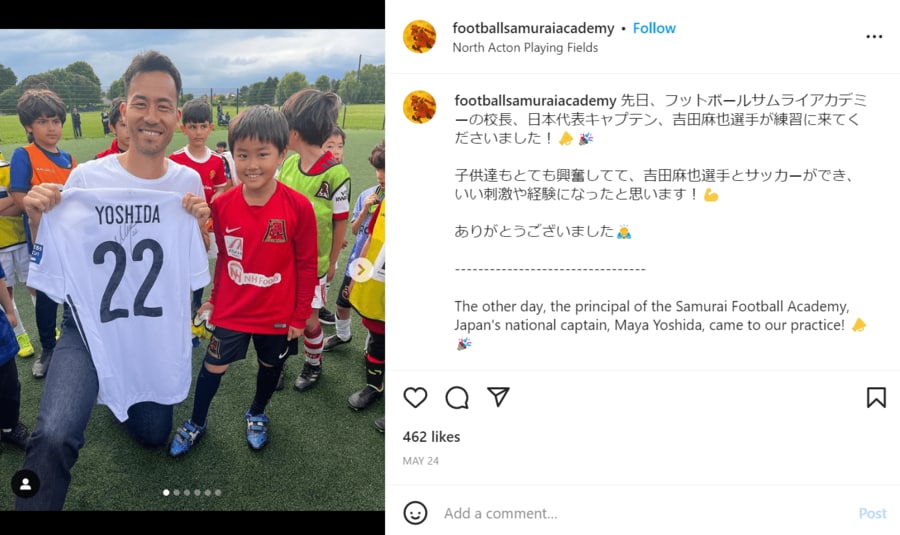Click the avatar beside the caption

click(420, 107)
